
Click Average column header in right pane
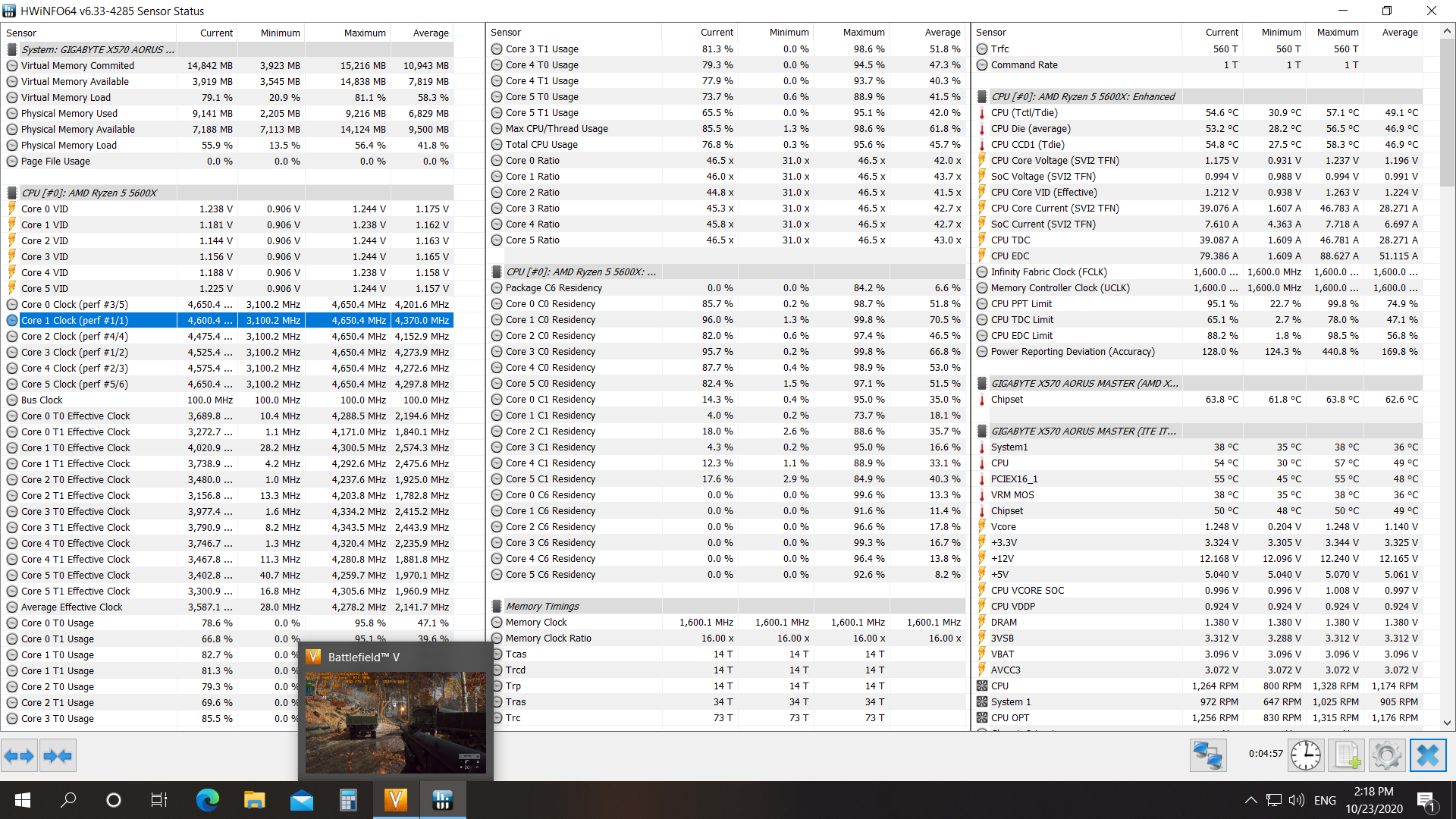point(1394,33)
